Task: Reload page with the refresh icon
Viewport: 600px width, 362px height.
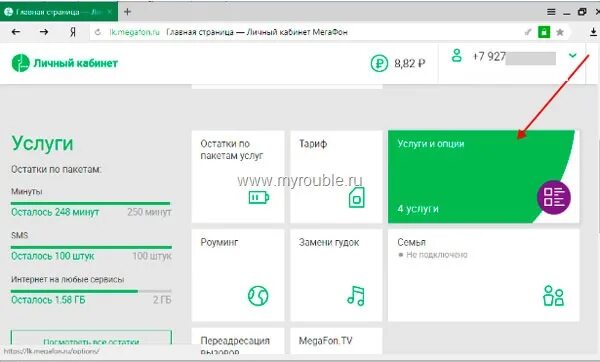Action: tap(98, 33)
